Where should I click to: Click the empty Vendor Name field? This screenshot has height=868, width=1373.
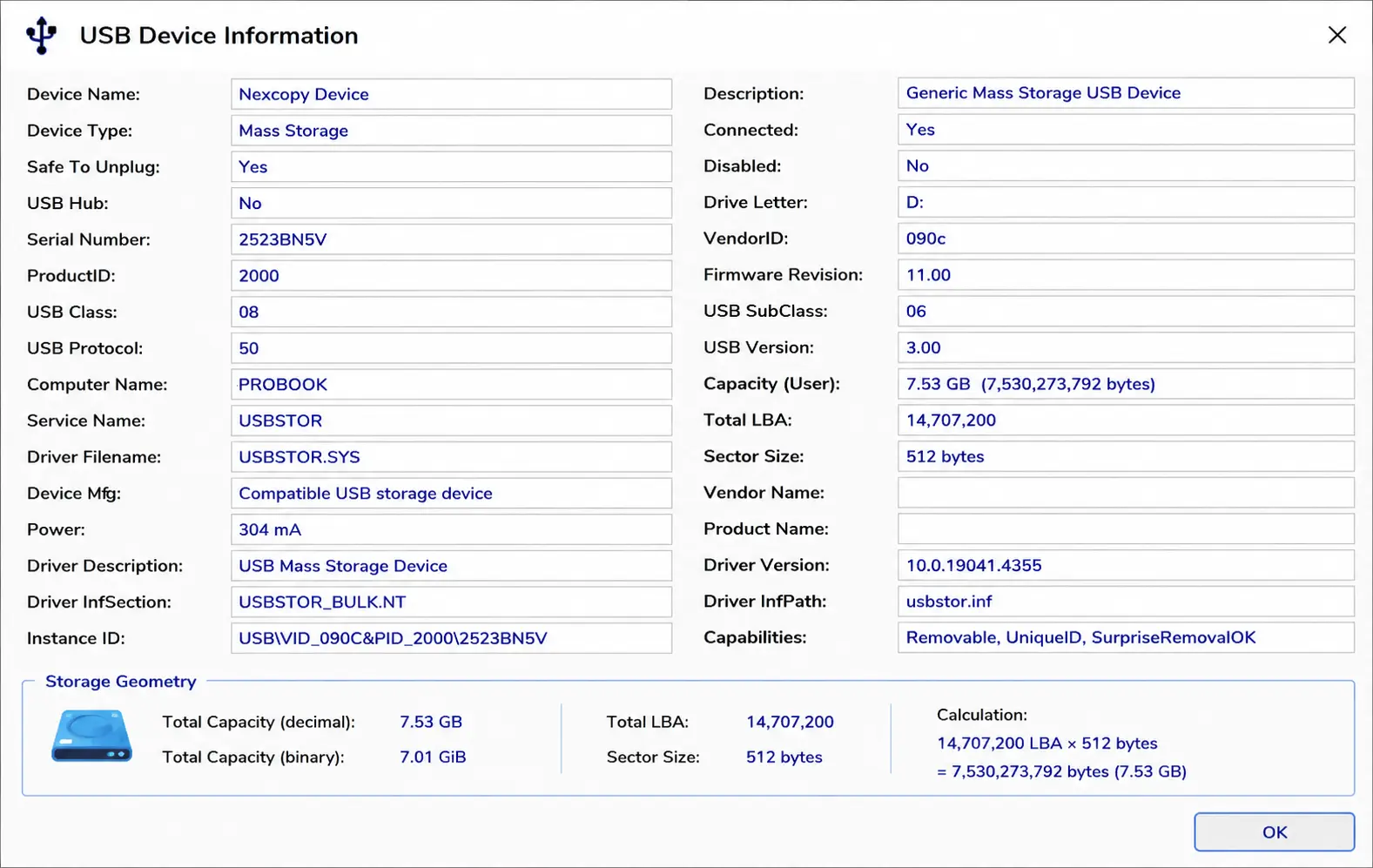[1126, 492]
